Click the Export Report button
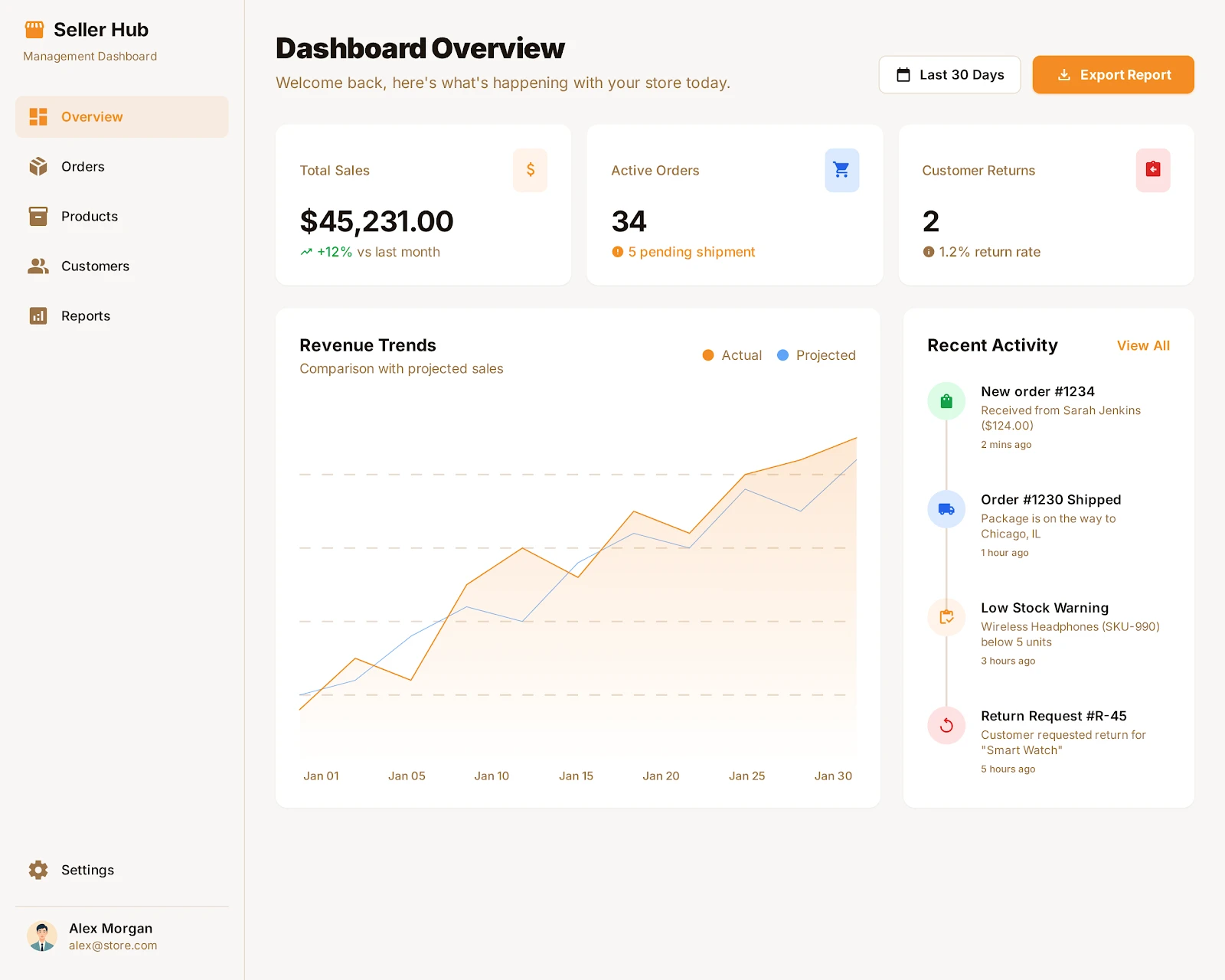Image resolution: width=1225 pixels, height=980 pixels. (x=1113, y=74)
